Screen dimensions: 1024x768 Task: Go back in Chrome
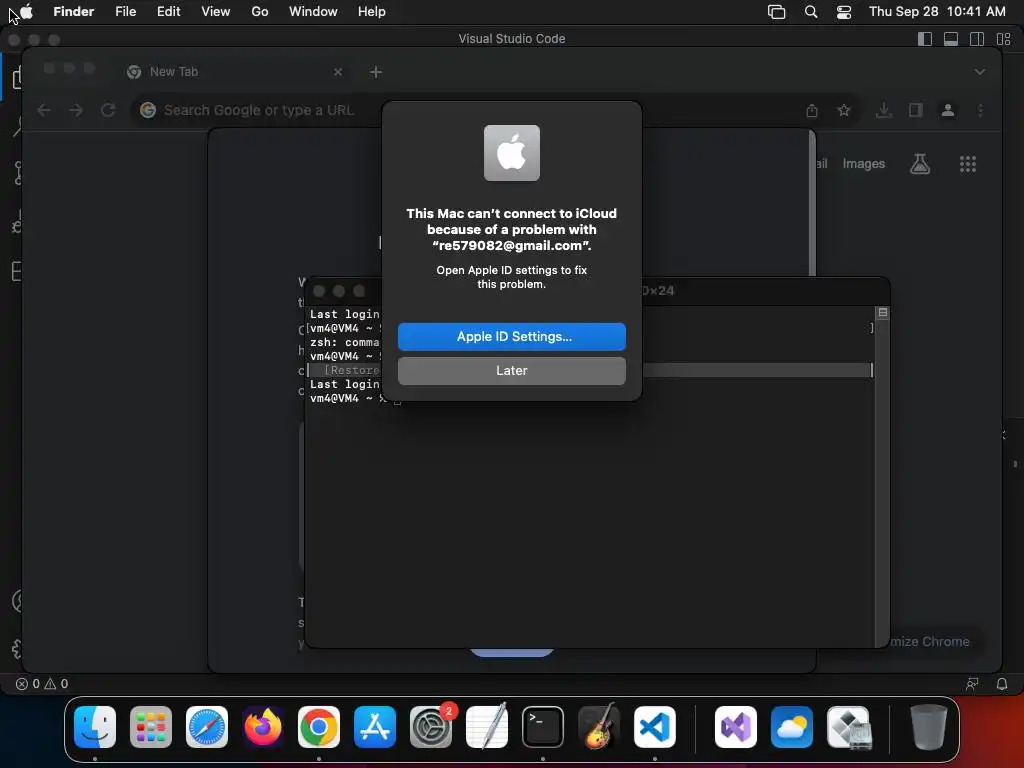(44, 110)
